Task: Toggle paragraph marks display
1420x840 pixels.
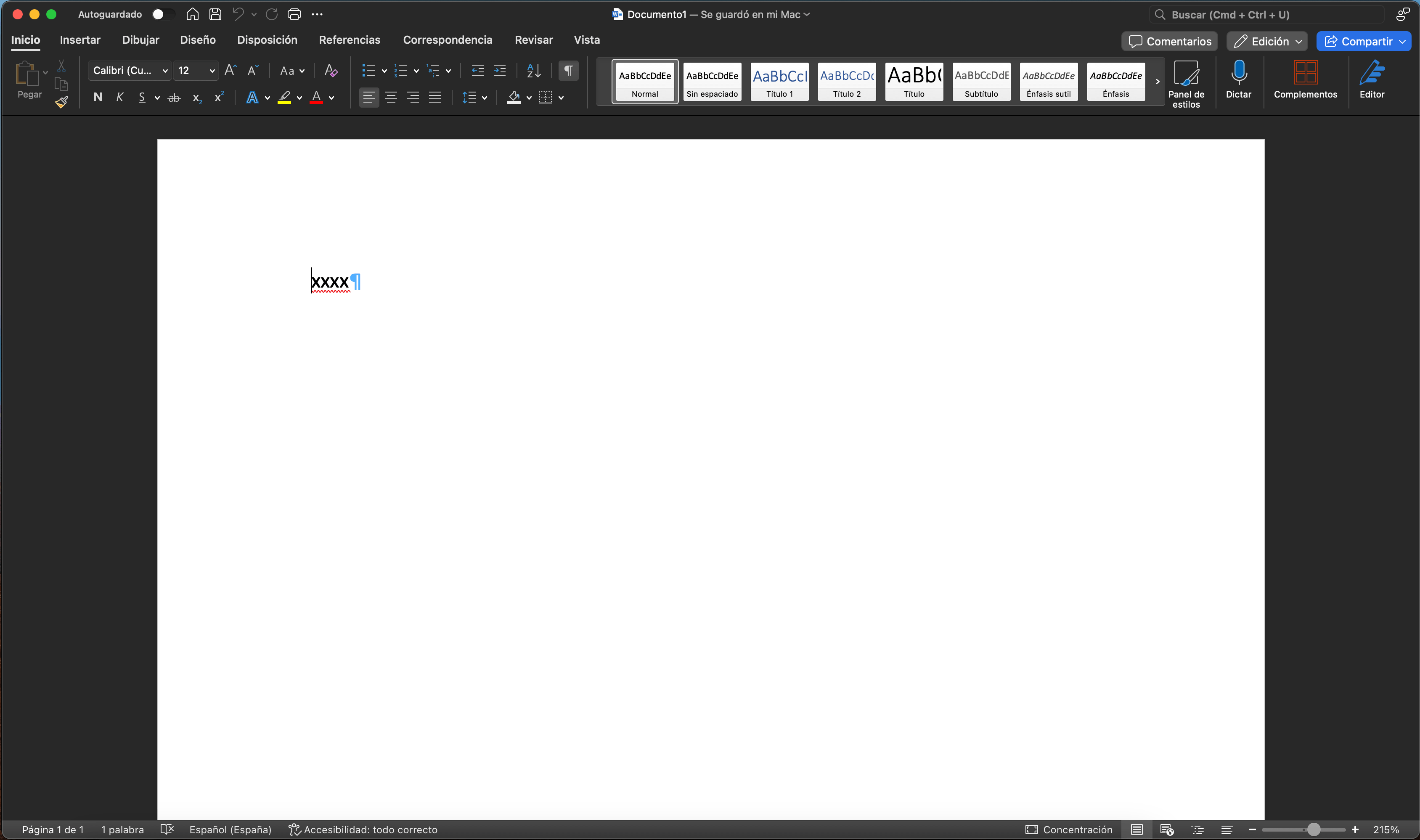Action: tap(568, 71)
